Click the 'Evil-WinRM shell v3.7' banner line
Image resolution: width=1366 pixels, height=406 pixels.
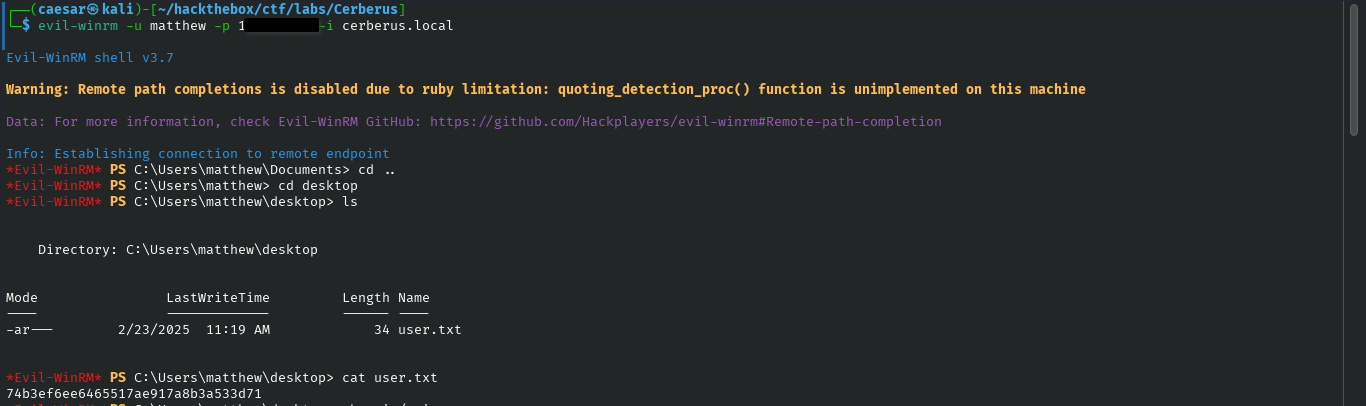(x=90, y=58)
